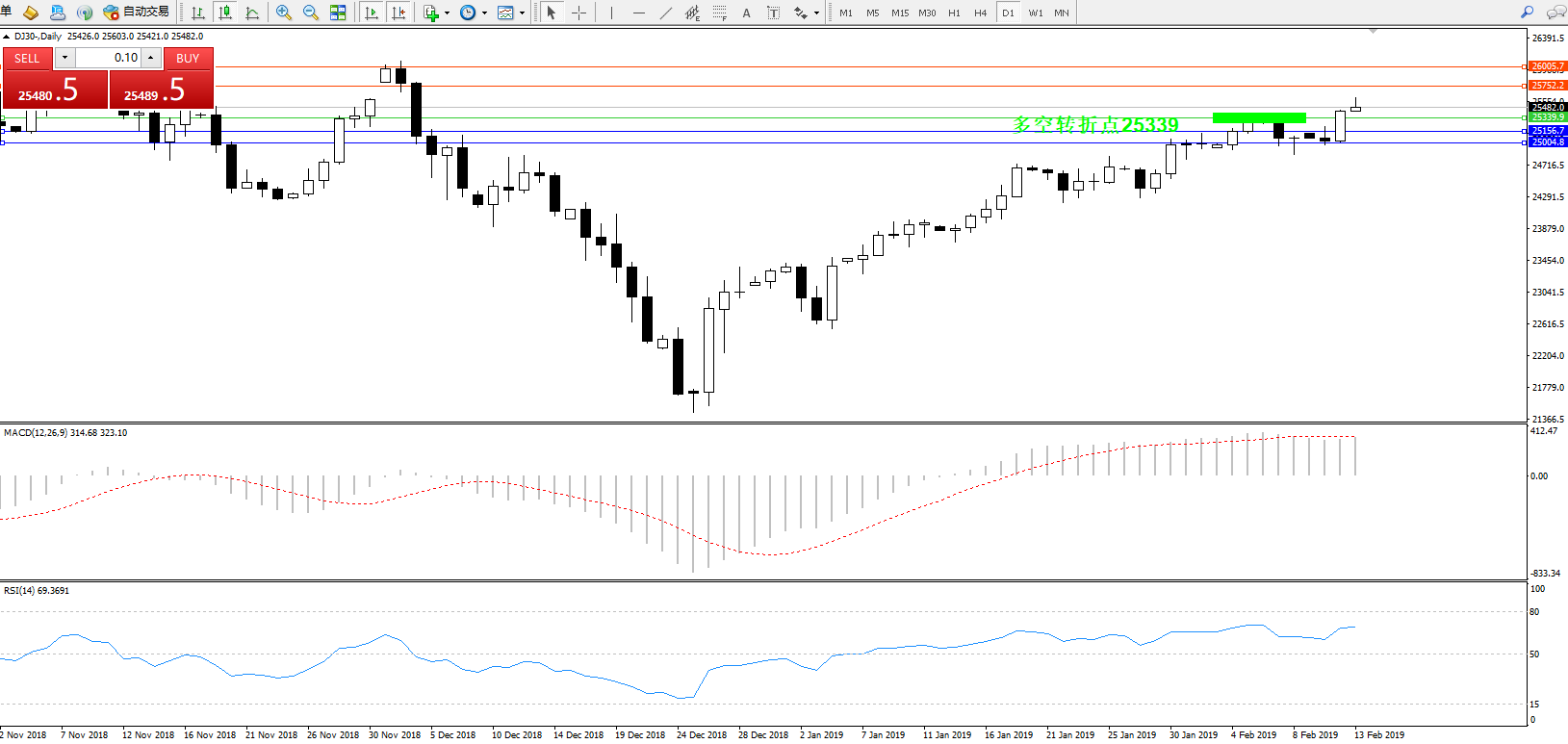Click the tile windows icon
The height and width of the screenshot is (744, 1568).
point(338,13)
